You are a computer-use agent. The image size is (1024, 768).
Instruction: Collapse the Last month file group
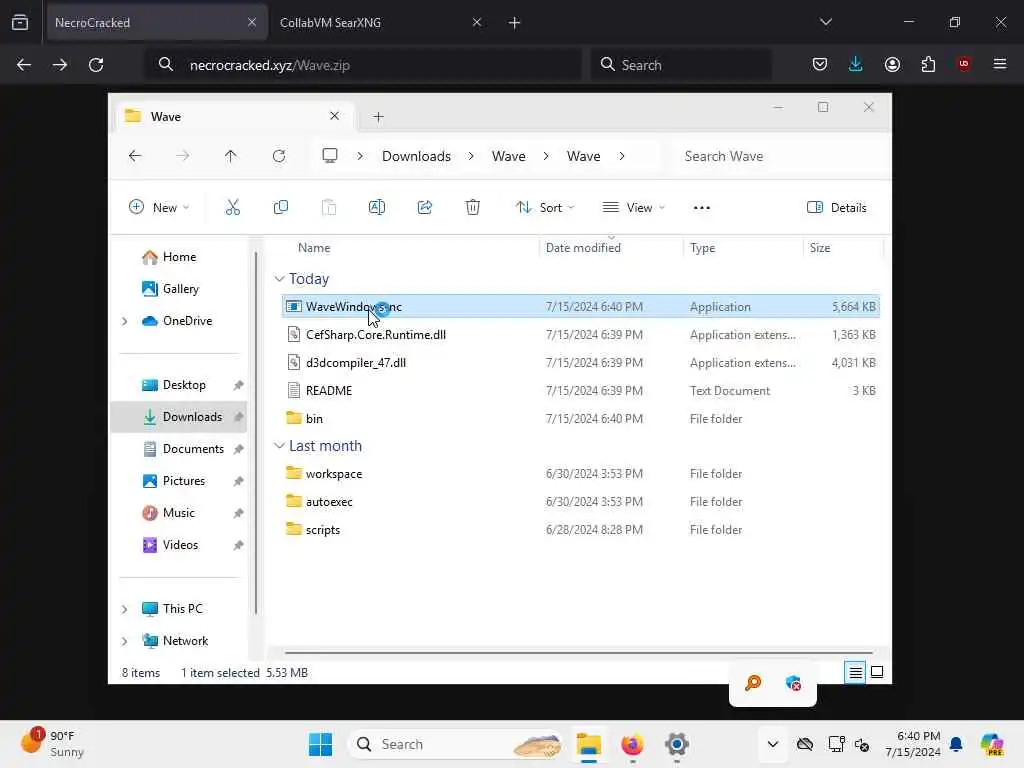coord(280,446)
